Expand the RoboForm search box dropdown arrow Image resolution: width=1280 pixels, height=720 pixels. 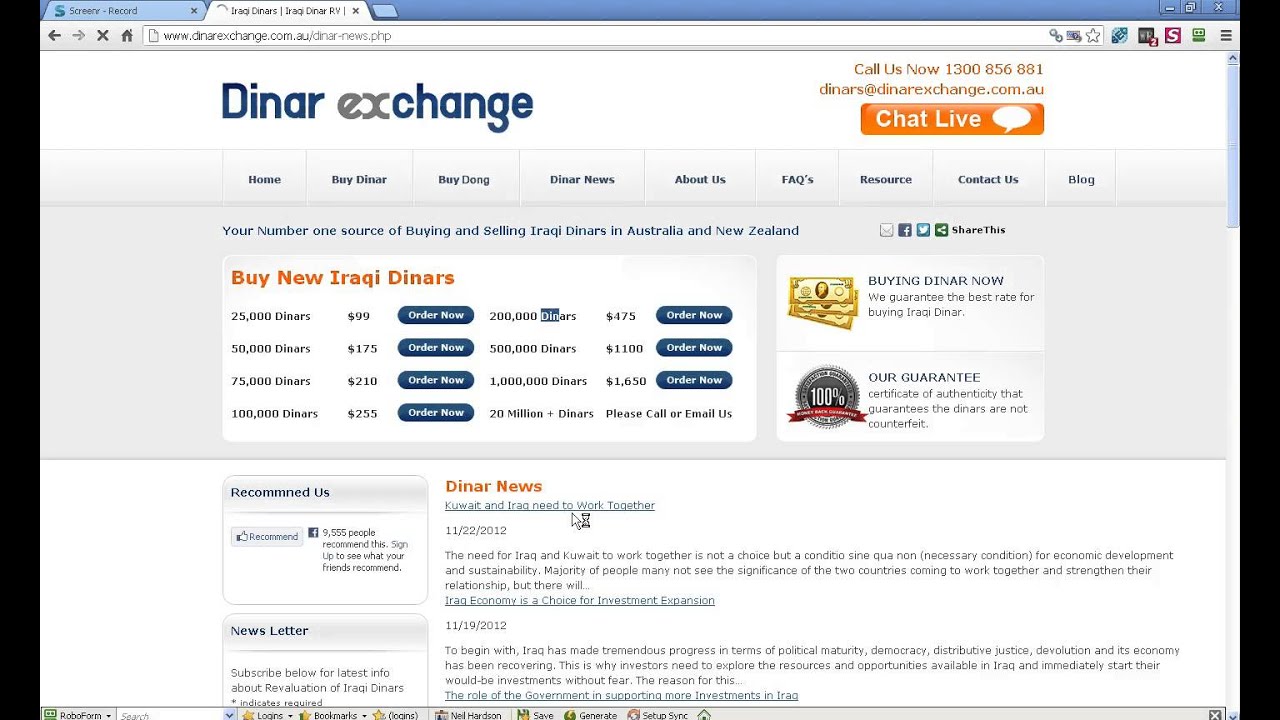(229, 715)
